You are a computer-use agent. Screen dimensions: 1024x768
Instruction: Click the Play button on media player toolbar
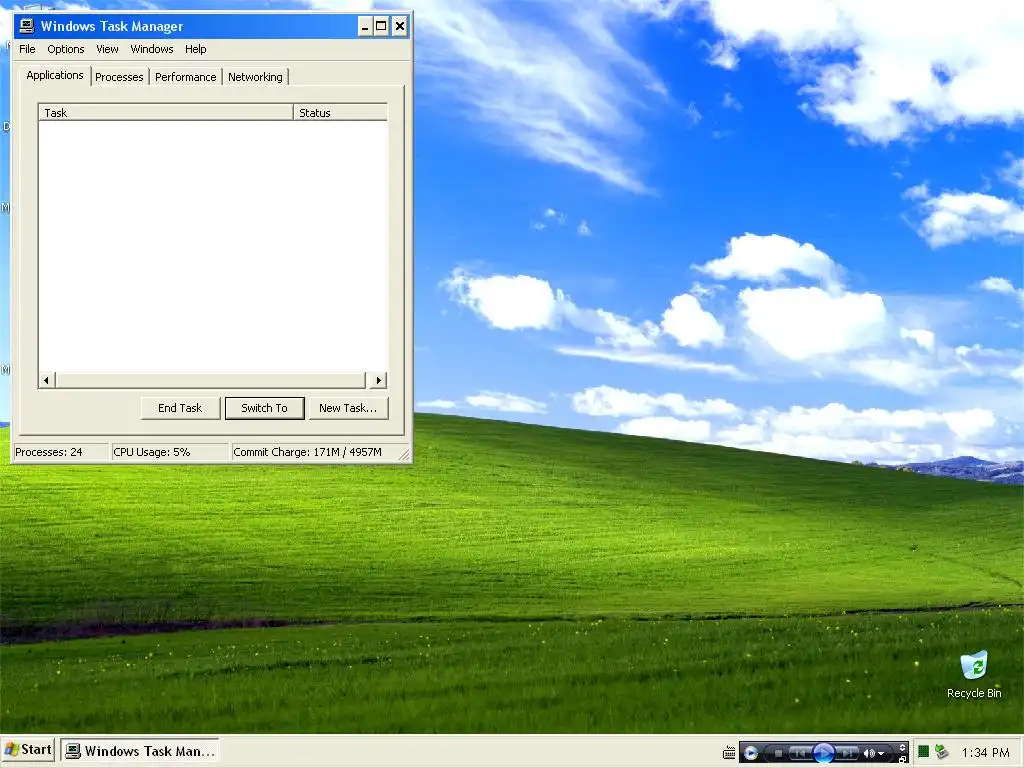pyautogui.click(x=824, y=753)
